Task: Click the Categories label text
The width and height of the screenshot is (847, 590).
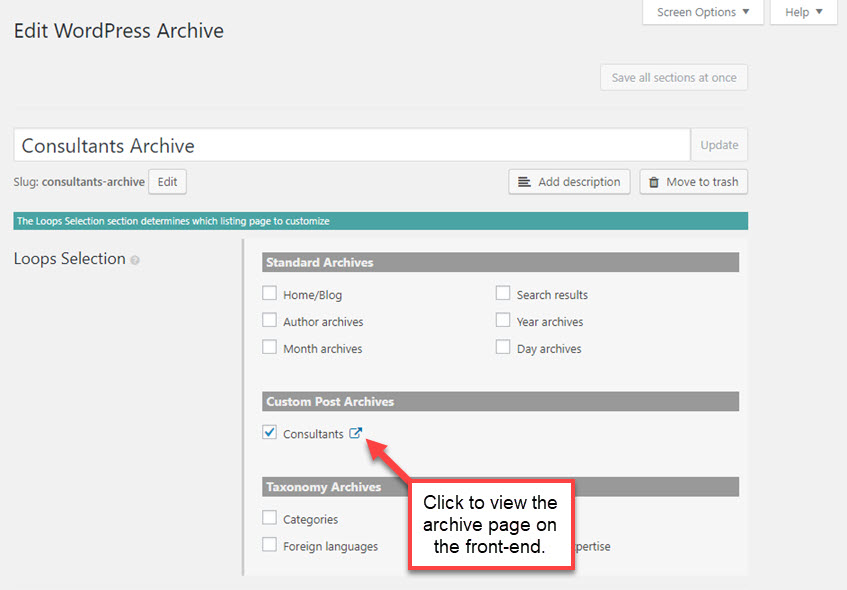Action: coord(311,520)
